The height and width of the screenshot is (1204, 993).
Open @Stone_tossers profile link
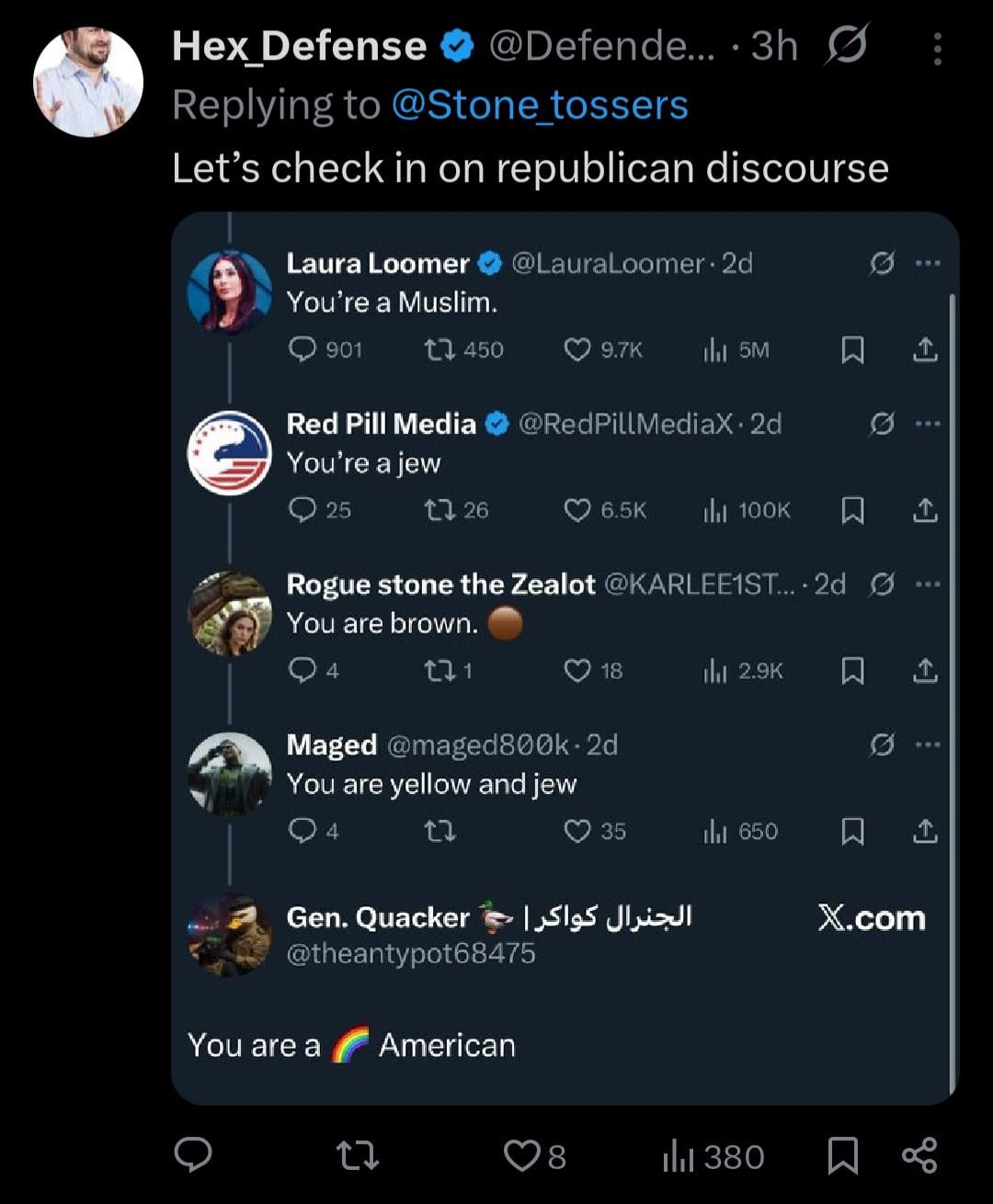540,105
